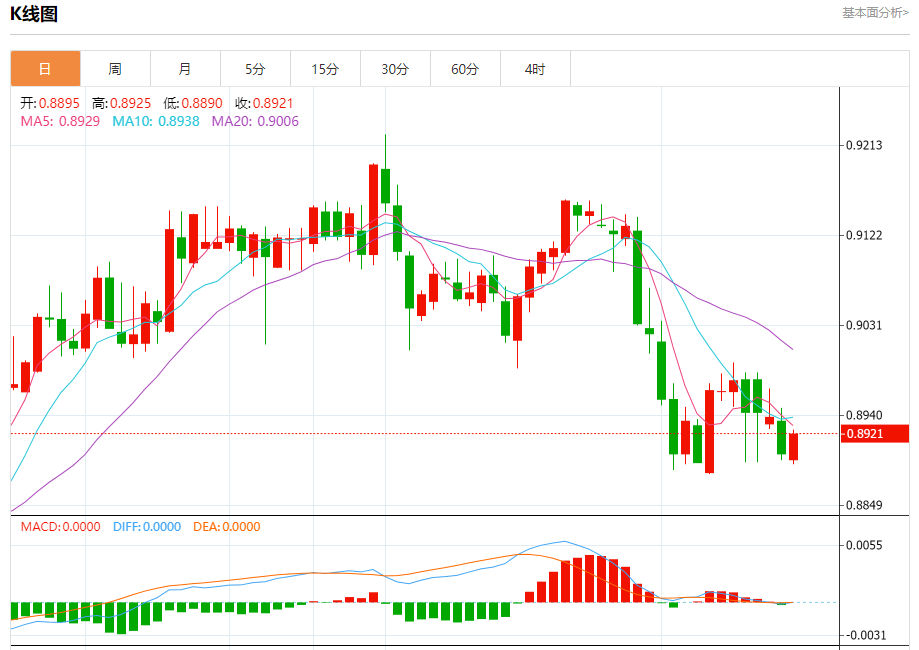
Task: Click the DIFF:0.0000 indicator label
Action: [x=147, y=526]
